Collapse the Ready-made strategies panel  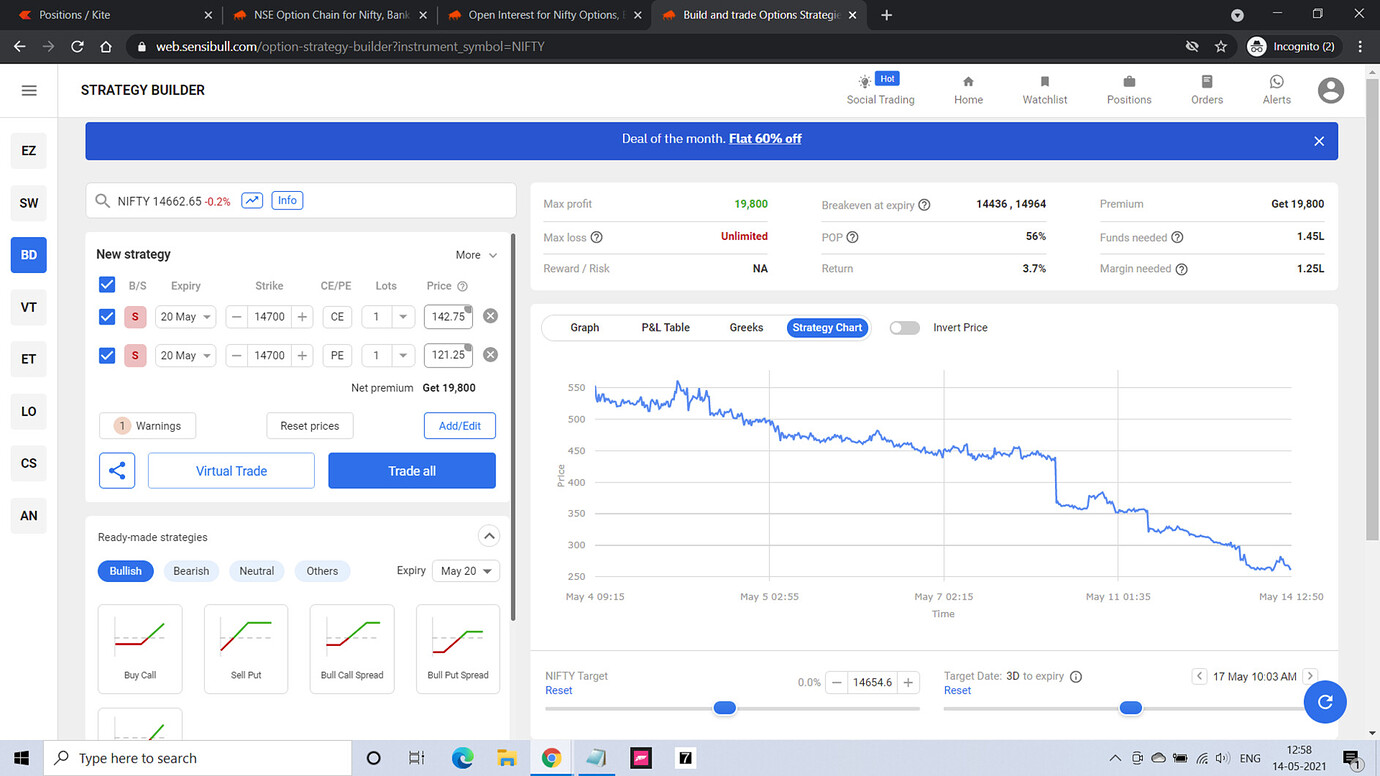tap(489, 536)
